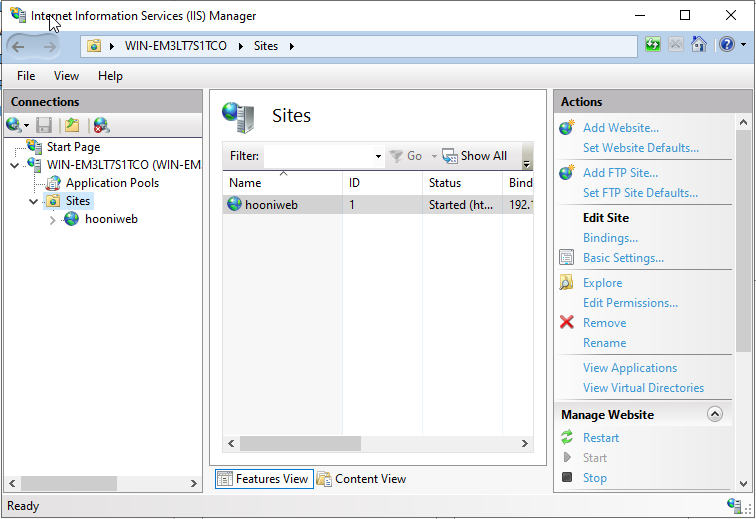Open the Bindings link

(x=610, y=238)
